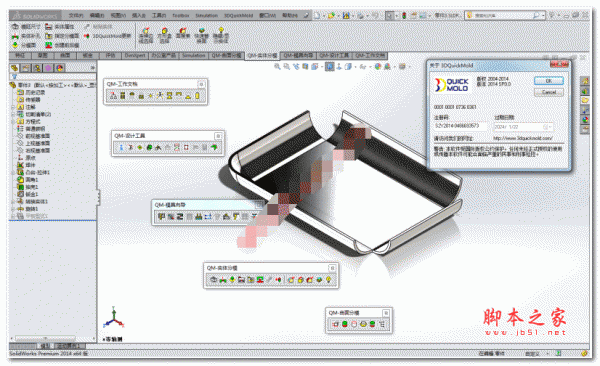Image resolution: width=600 pixels, height=366 pixels.
Task: Open Custom Properties task pane icon
Action: 585,130
